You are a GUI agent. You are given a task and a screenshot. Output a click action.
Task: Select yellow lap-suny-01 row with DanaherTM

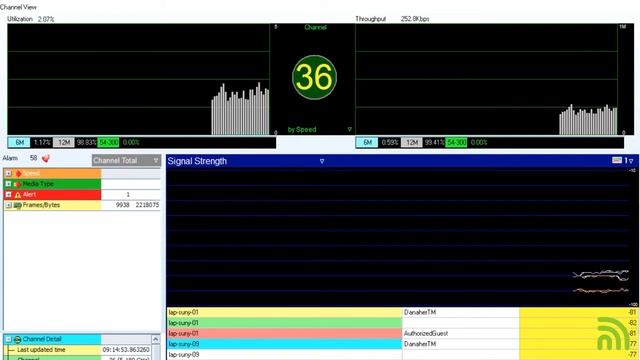[x=402, y=312]
